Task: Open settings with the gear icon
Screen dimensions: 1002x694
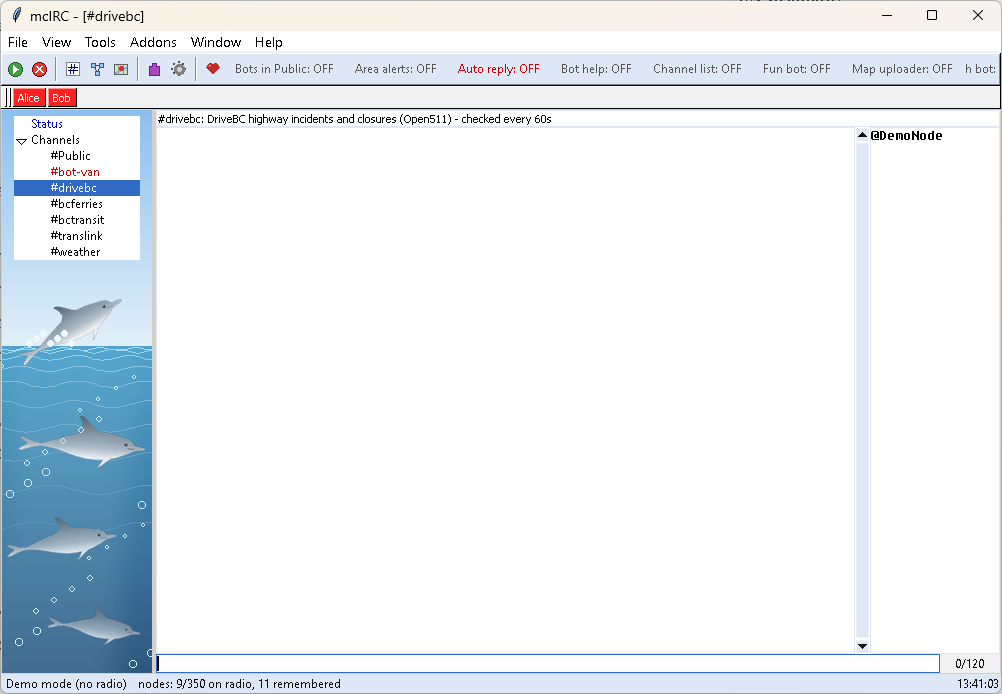Action: [x=179, y=69]
